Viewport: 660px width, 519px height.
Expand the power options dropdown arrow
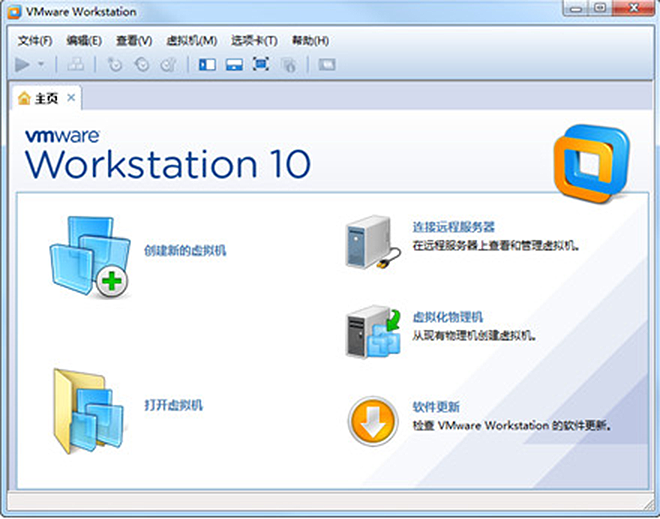pos(41,64)
